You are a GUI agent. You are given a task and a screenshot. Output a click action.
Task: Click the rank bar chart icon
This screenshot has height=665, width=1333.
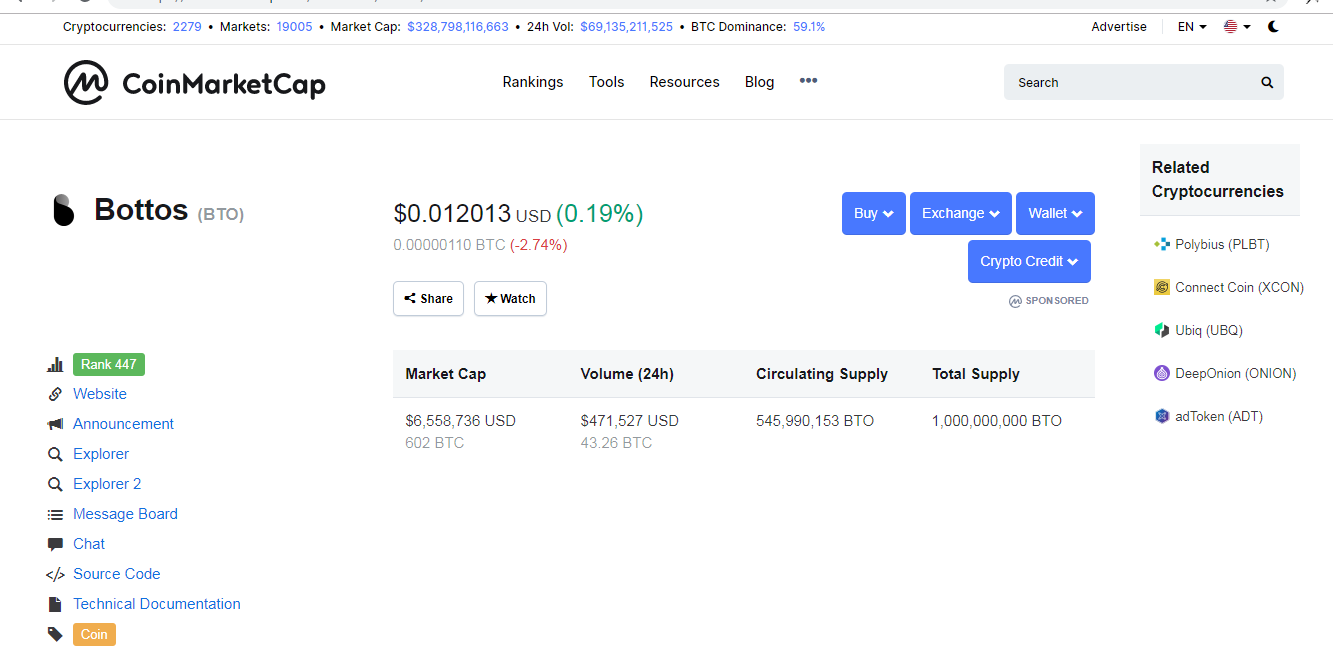pyautogui.click(x=55, y=365)
